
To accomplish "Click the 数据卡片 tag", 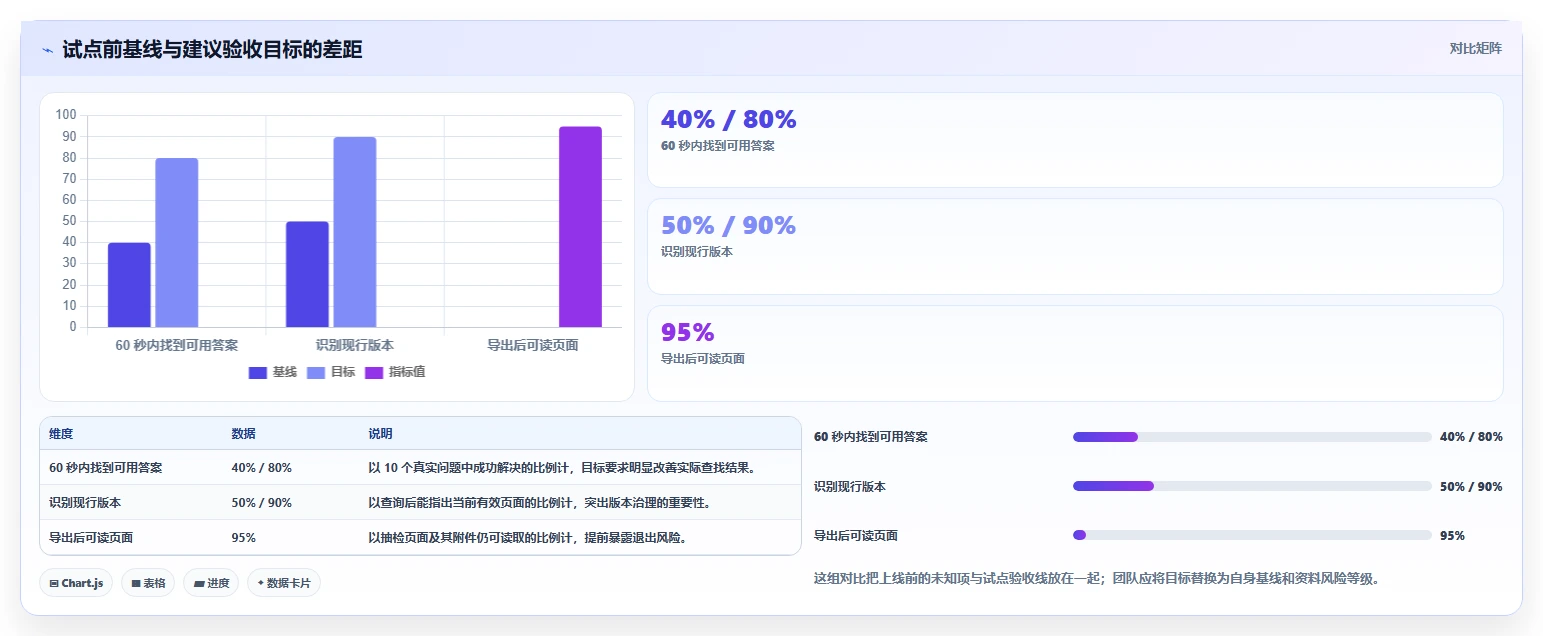I will [x=284, y=583].
